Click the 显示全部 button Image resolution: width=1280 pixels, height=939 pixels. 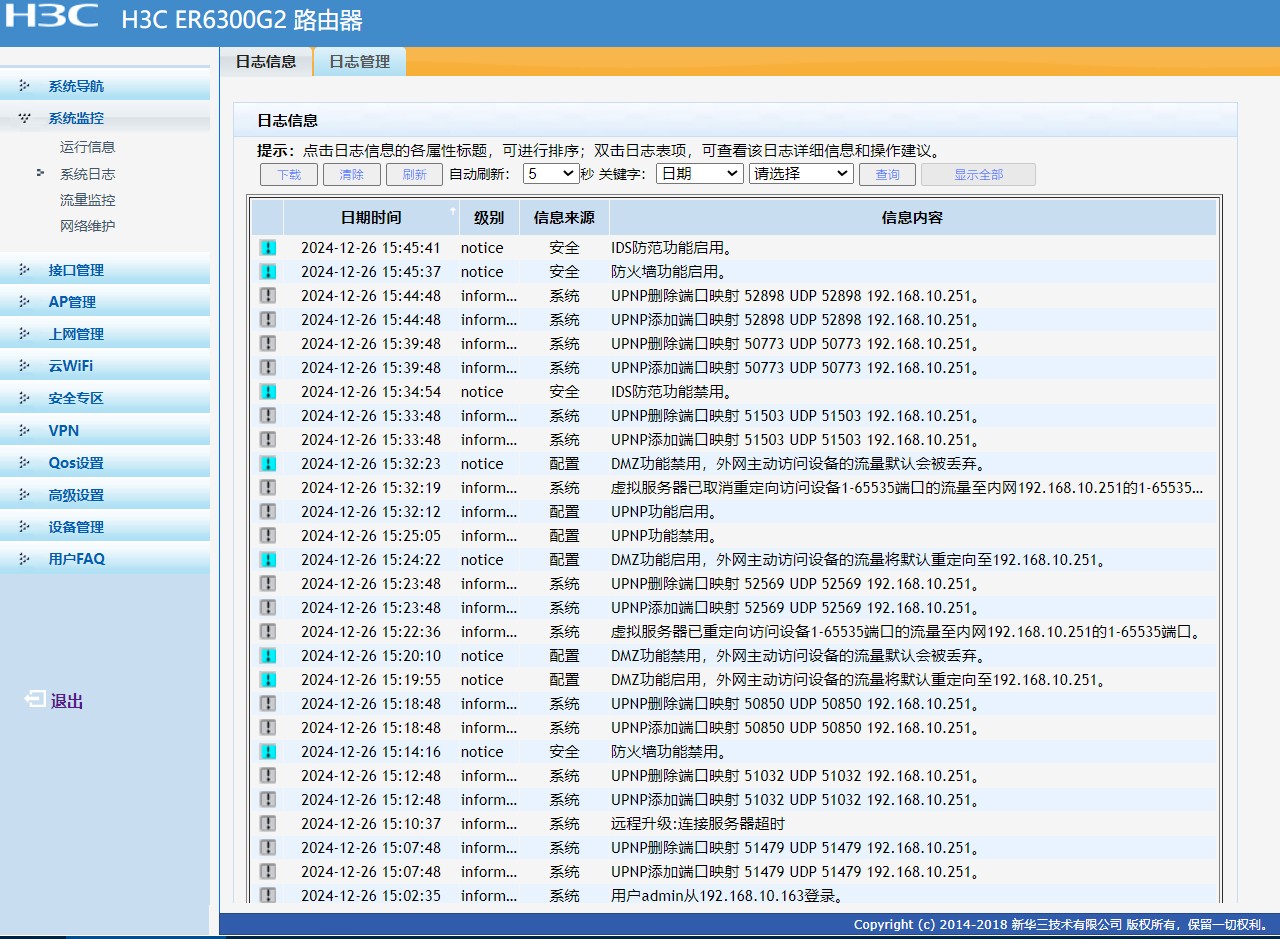(x=978, y=174)
